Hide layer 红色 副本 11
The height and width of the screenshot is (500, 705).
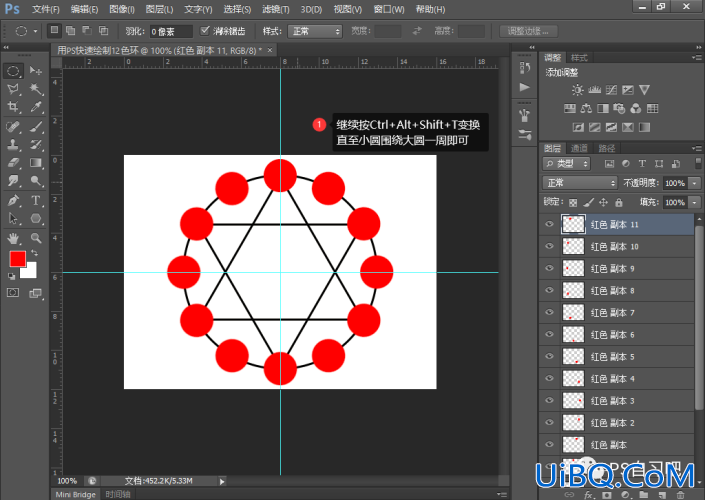click(x=549, y=224)
